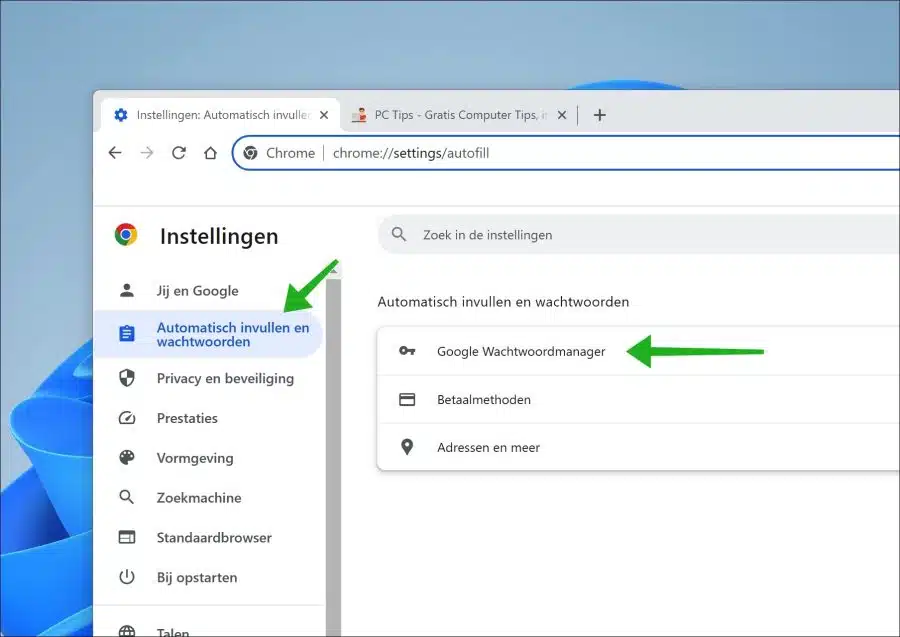Click the speedometer icon for Prestaties
Image resolution: width=900 pixels, height=637 pixels.
tap(126, 418)
